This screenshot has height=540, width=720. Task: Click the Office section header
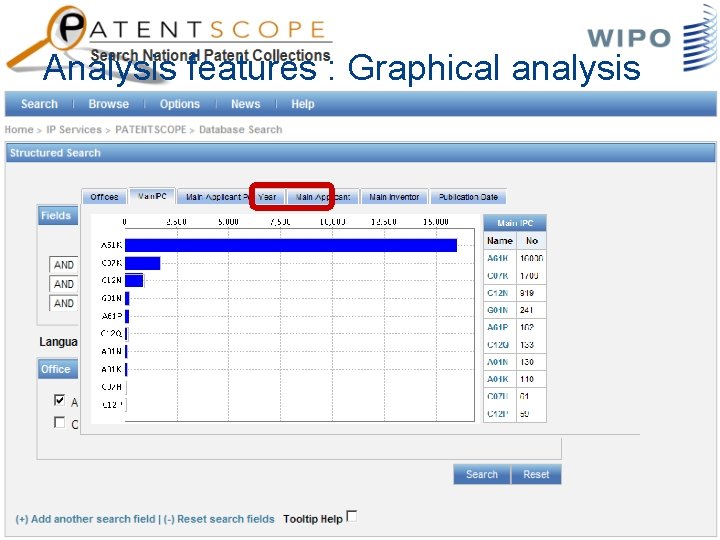click(x=58, y=369)
